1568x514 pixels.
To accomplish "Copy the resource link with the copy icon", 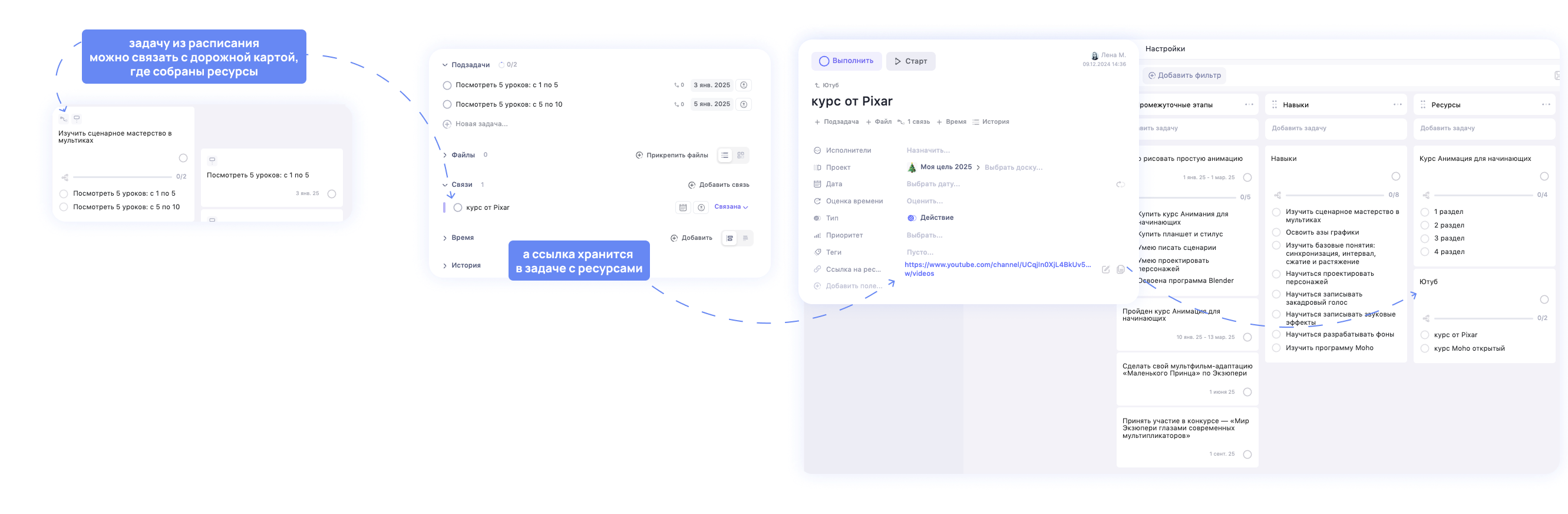I will (x=1120, y=270).
